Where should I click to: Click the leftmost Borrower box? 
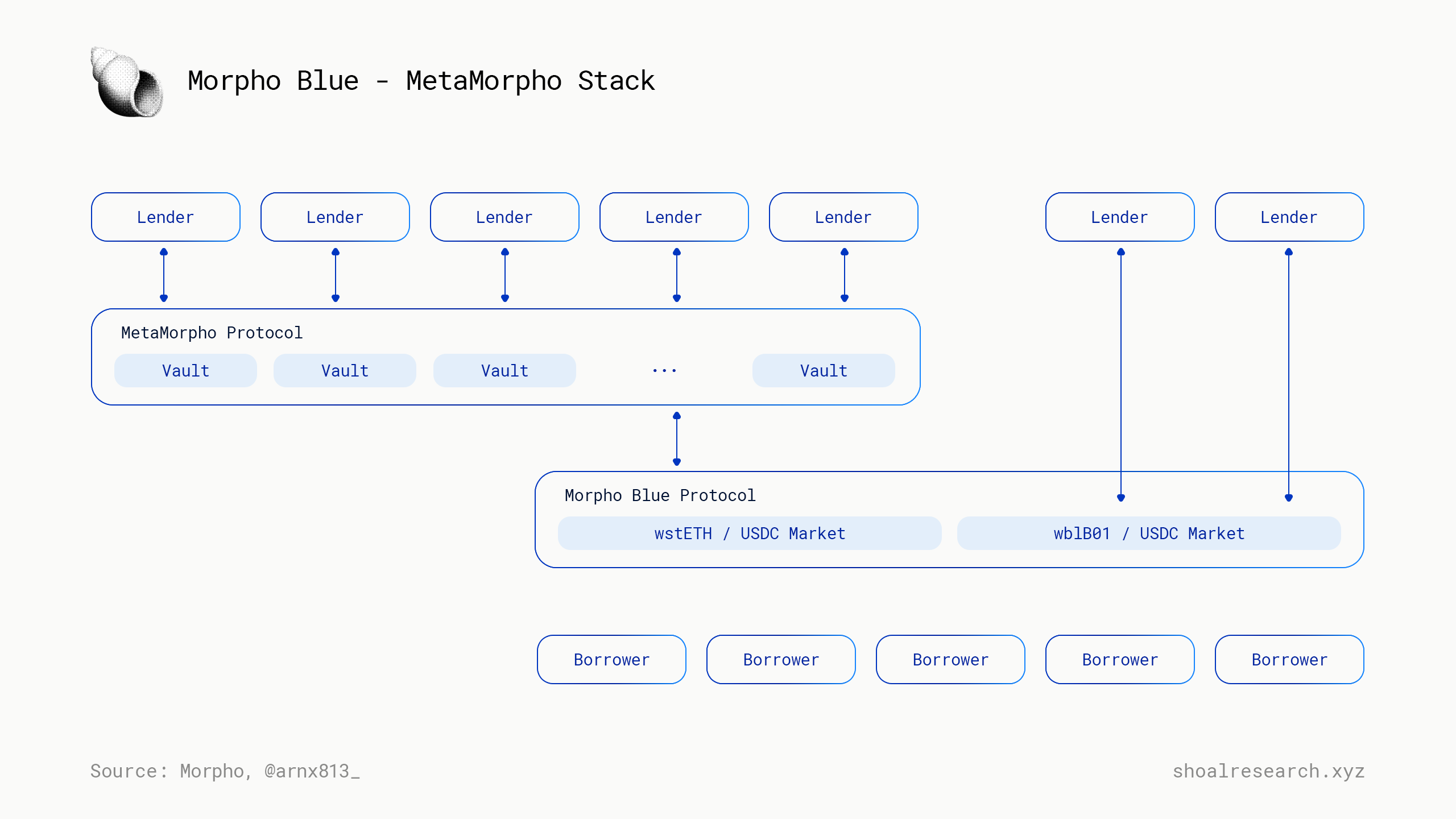611,660
